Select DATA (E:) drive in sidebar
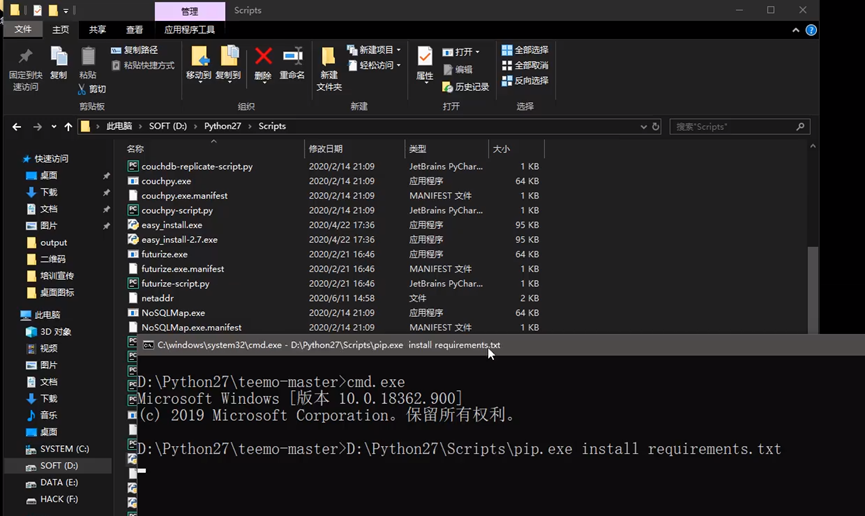 pos(58,482)
